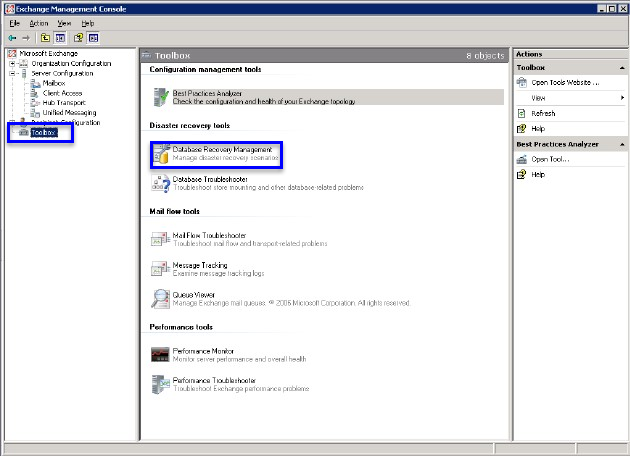The width and height of the screenshot is (630, 456).
Task: Click Help under Best Practices Analyzer actions
Action: [538, 174]
